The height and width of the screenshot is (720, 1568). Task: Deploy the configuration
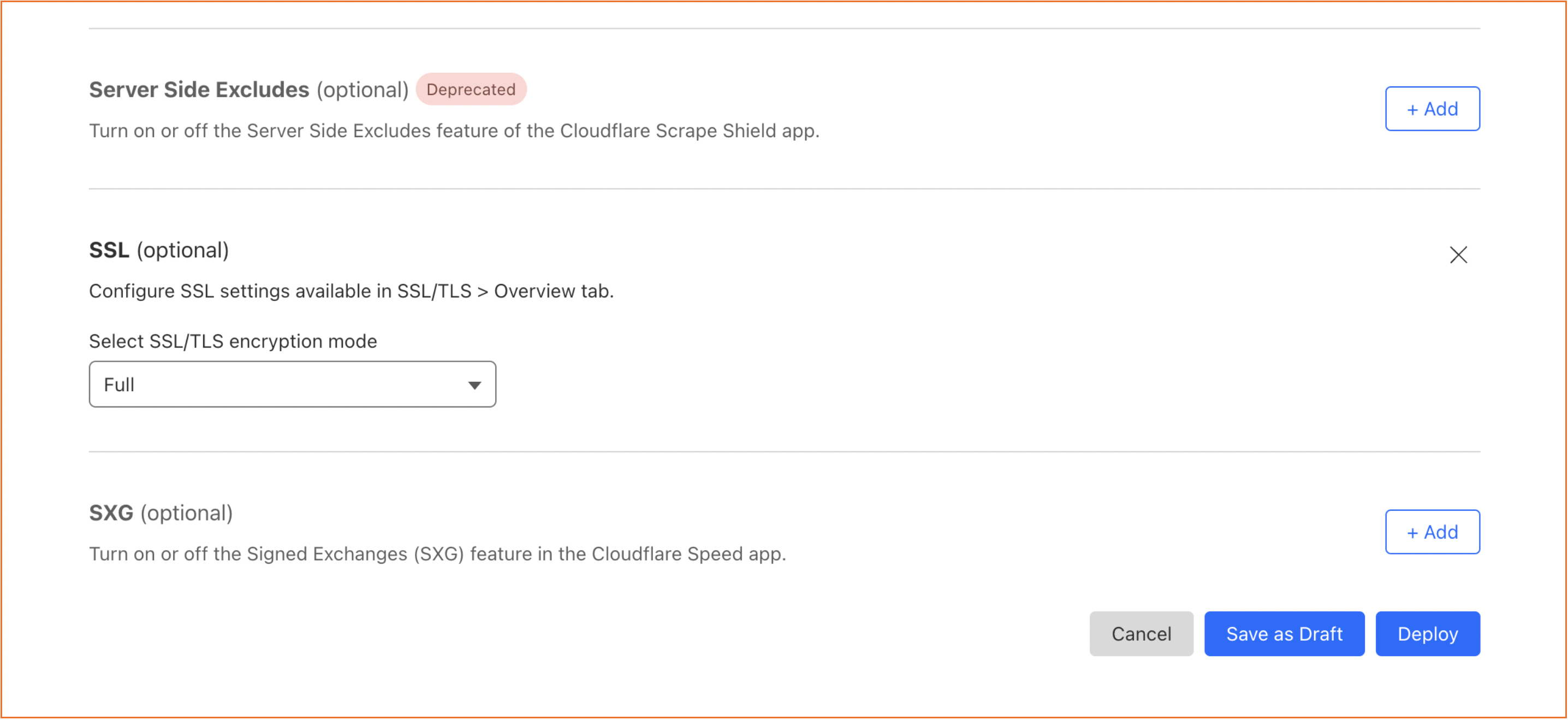pos(1427,634)
